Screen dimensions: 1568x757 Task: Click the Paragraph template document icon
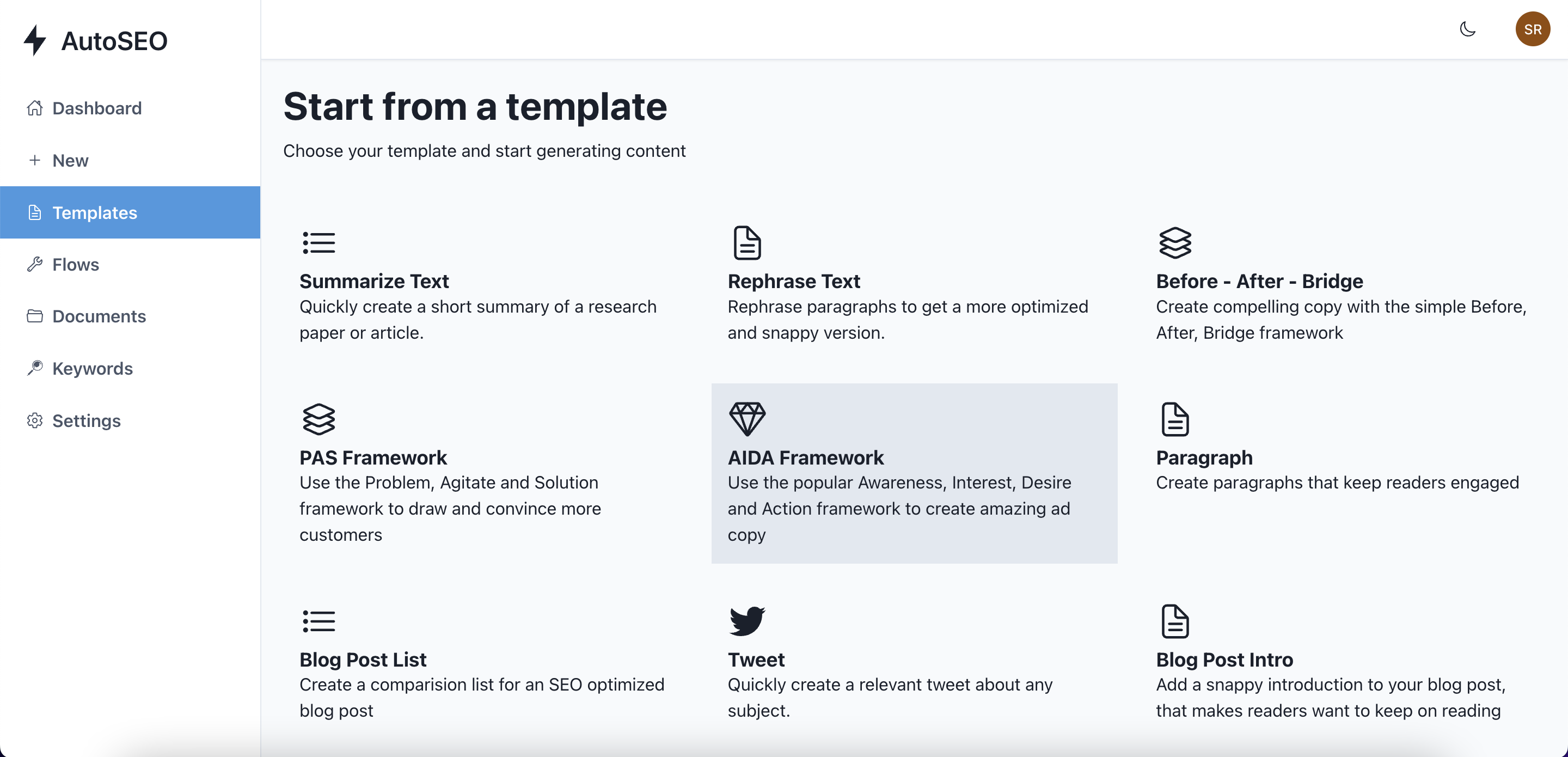1175,419
